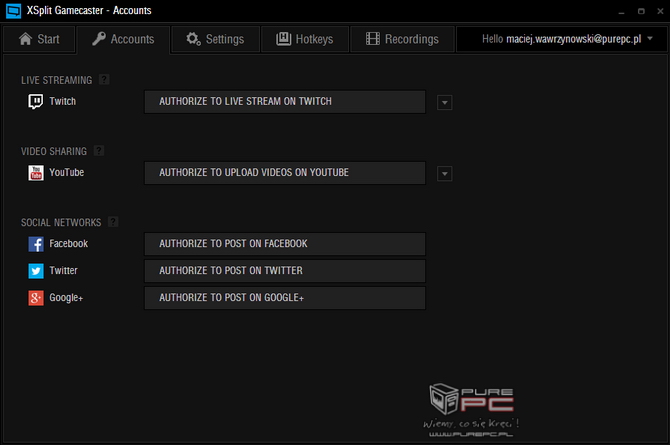Viewport: 670px width, 445px height.
Task: Authorize to live stream on Twitch
Action: point(285,102)
